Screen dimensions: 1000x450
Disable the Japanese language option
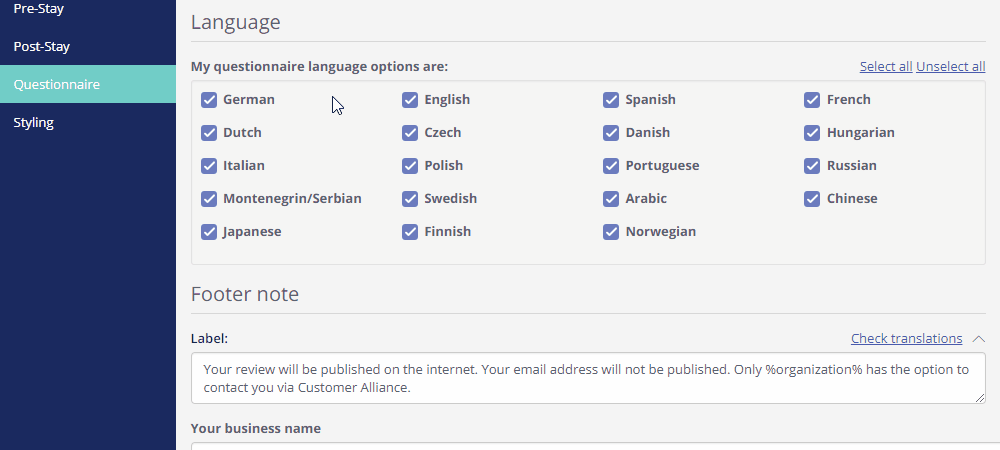(x=209, y=232)
